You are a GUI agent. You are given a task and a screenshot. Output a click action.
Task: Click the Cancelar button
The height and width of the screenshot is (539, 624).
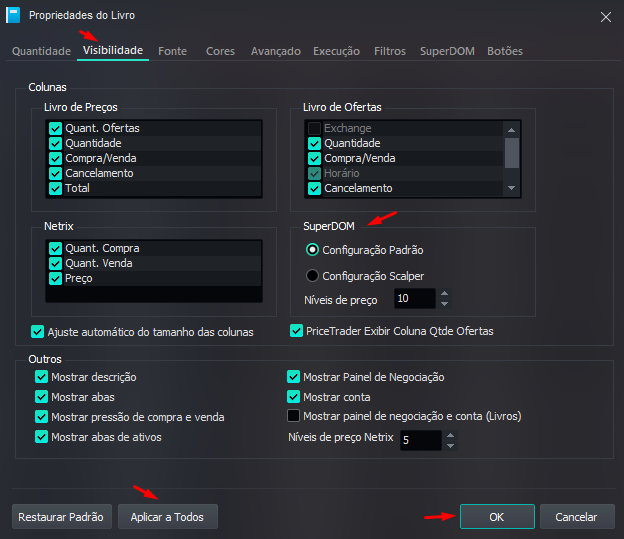[577, 517]
